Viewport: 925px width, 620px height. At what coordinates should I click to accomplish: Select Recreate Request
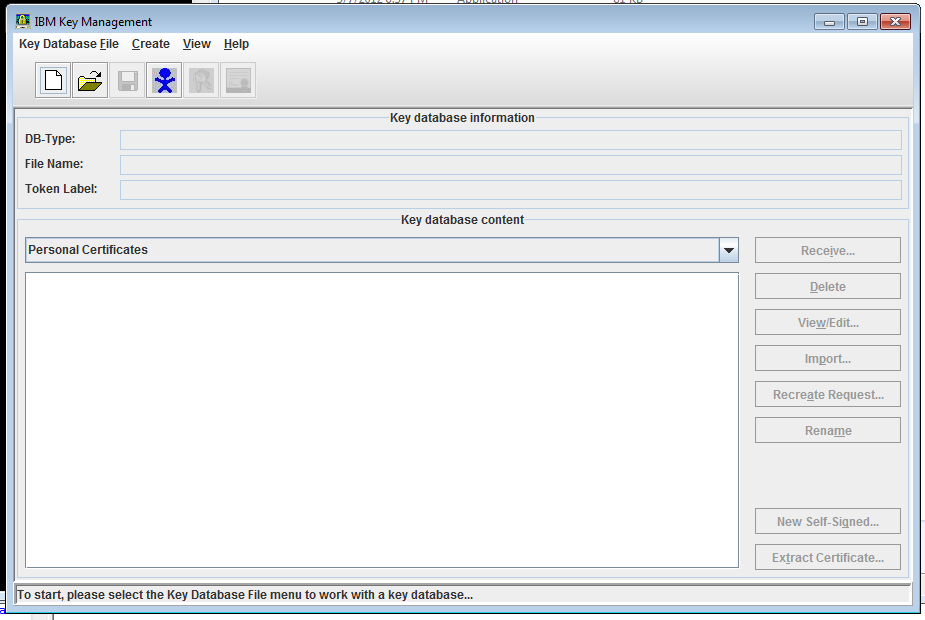pyautogui.click(x=827, y=394)
